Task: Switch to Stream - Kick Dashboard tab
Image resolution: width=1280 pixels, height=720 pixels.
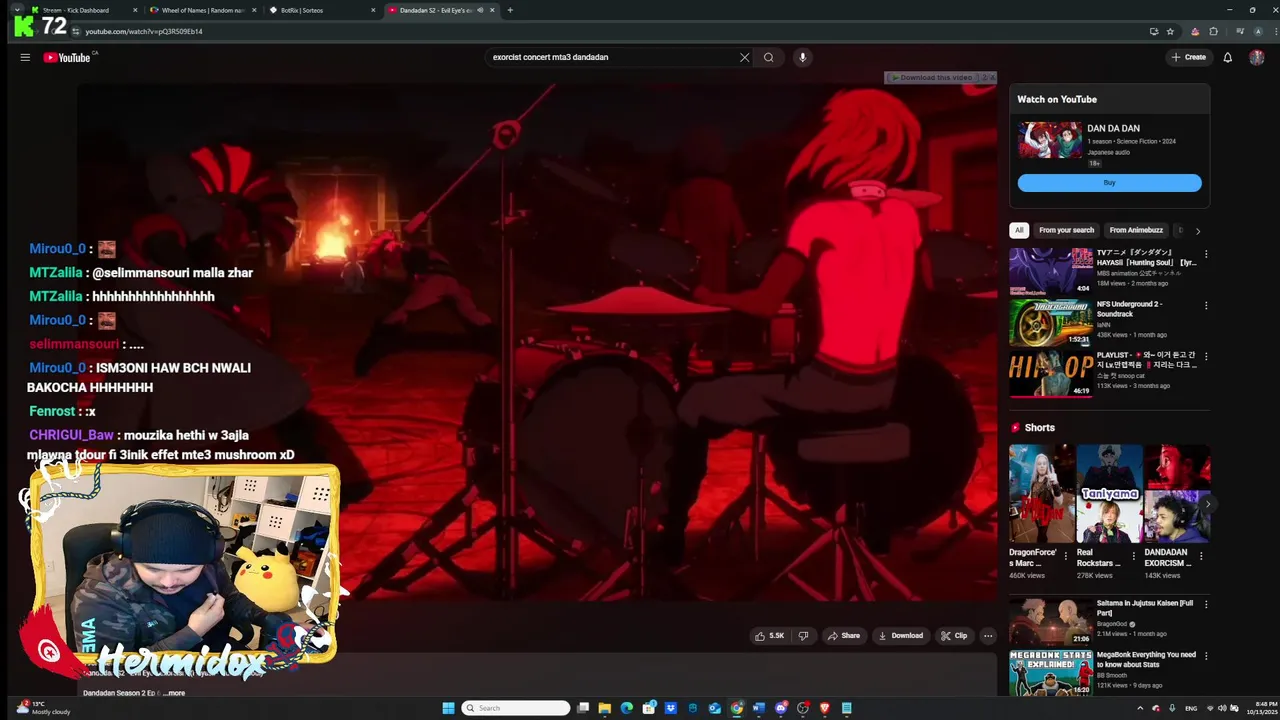Action: 84,10
